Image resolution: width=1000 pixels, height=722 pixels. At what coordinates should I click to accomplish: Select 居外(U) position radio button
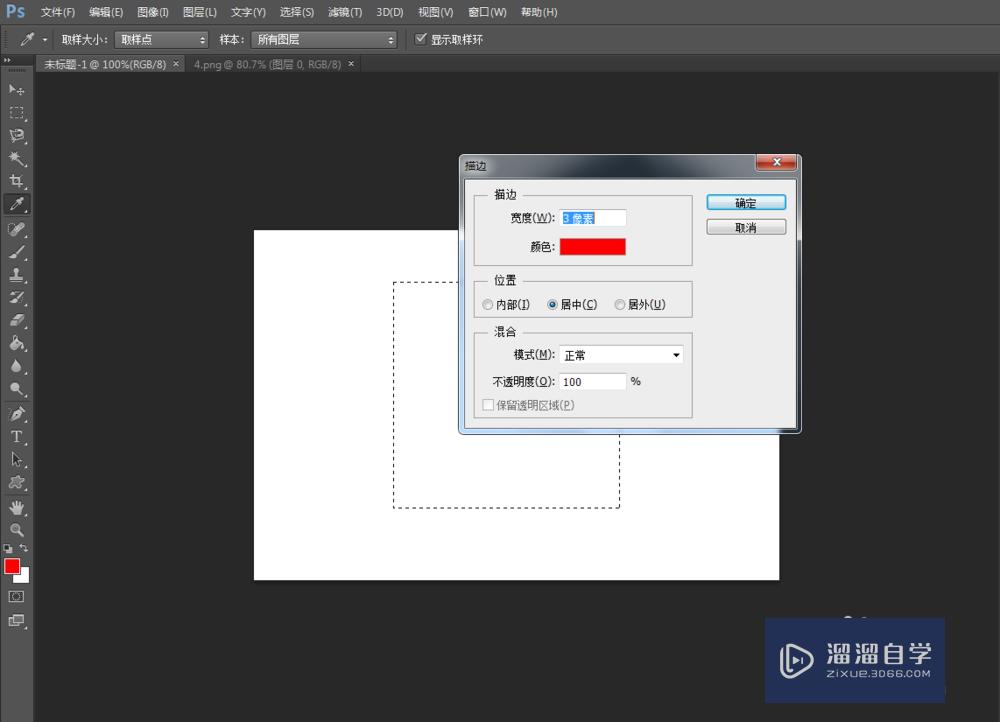pyautogui.click(x=619, y=305)
